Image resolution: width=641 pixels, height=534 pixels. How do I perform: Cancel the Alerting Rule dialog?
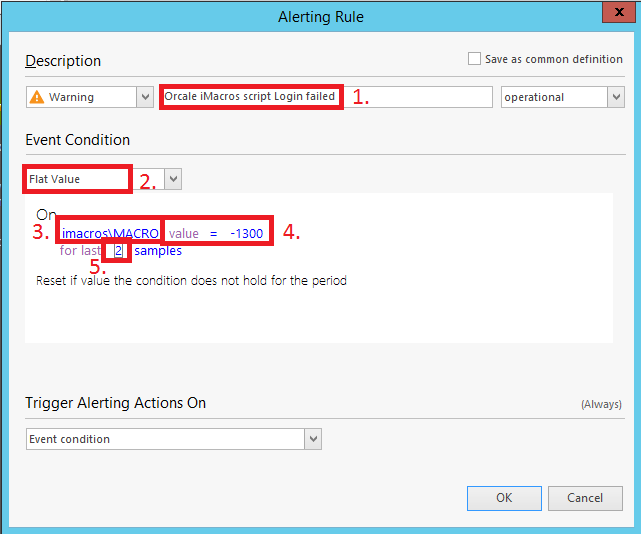point(585,498)
